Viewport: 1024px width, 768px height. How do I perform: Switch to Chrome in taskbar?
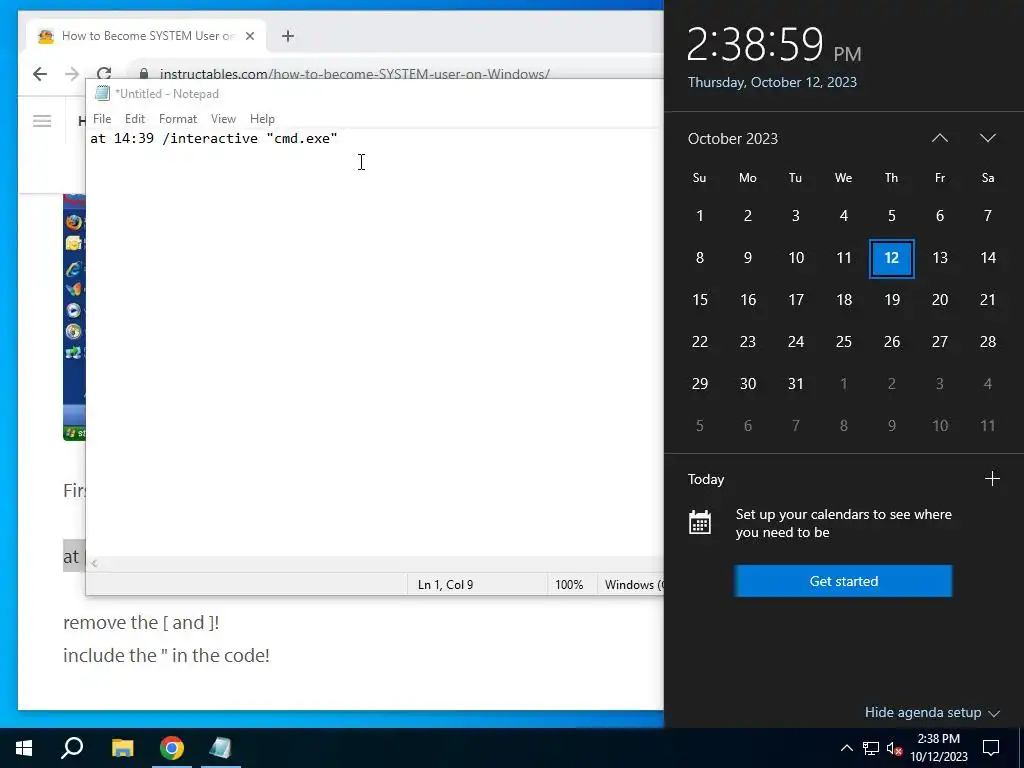pyautogui.click(x=172, y=747)
